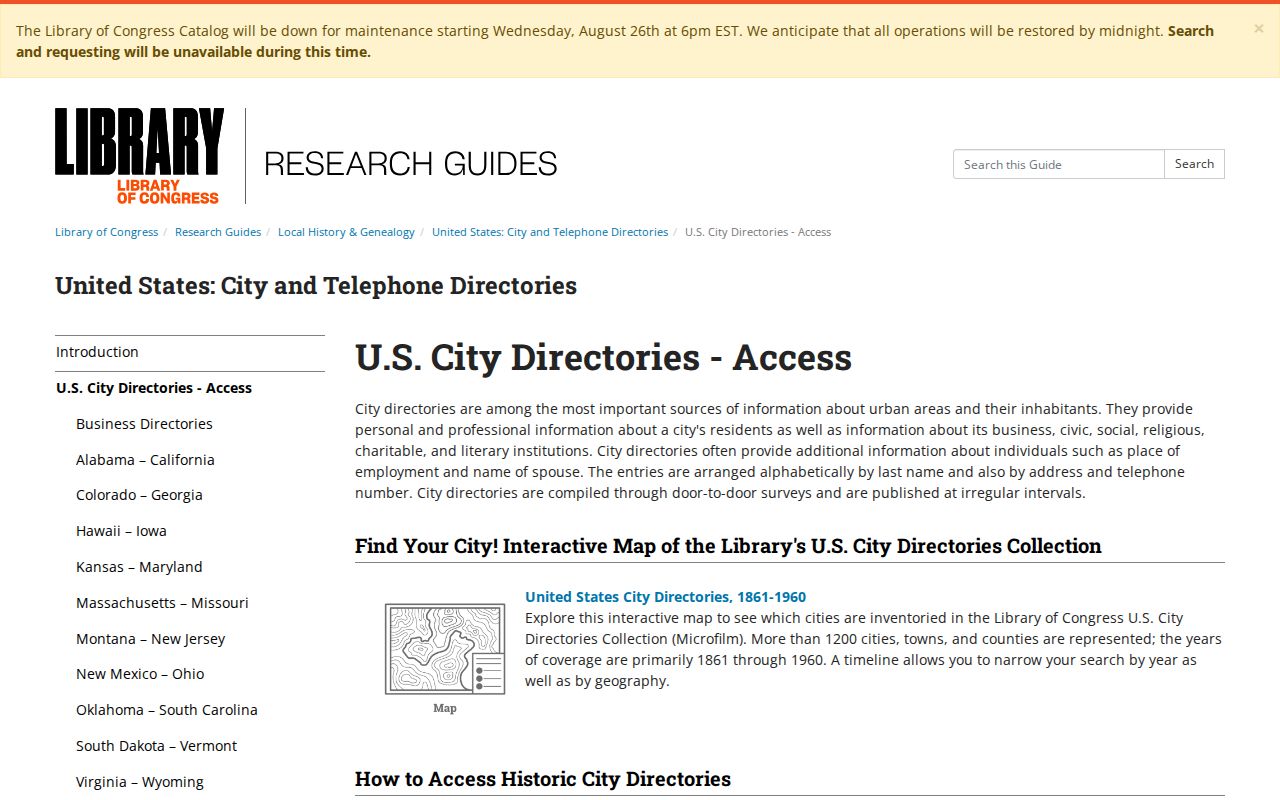Select U.S. City Directories - Access menu item
Screen dimensions: 1280x800
click(190, 388)
